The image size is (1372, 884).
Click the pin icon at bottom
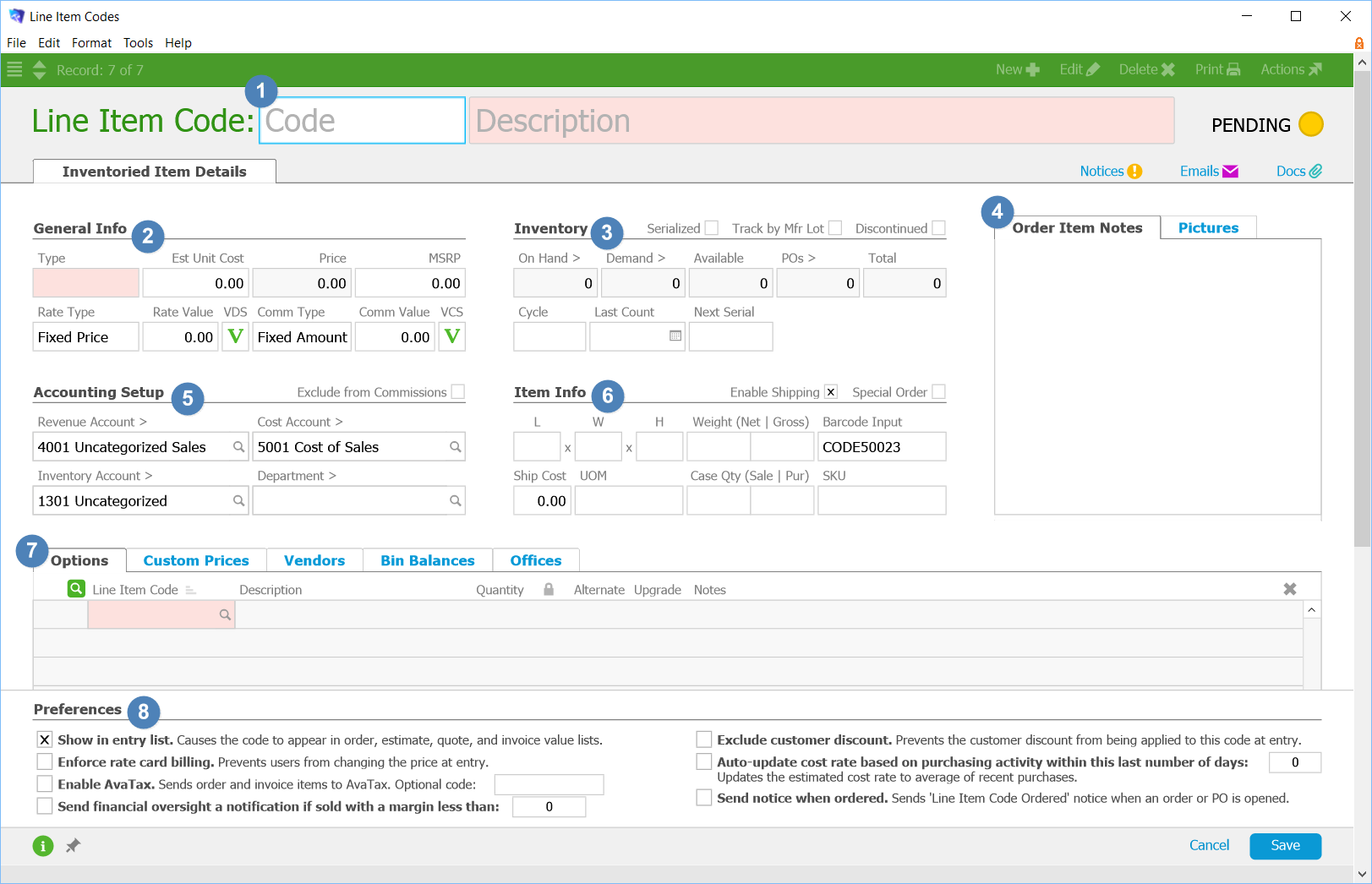tap(74, 845)
